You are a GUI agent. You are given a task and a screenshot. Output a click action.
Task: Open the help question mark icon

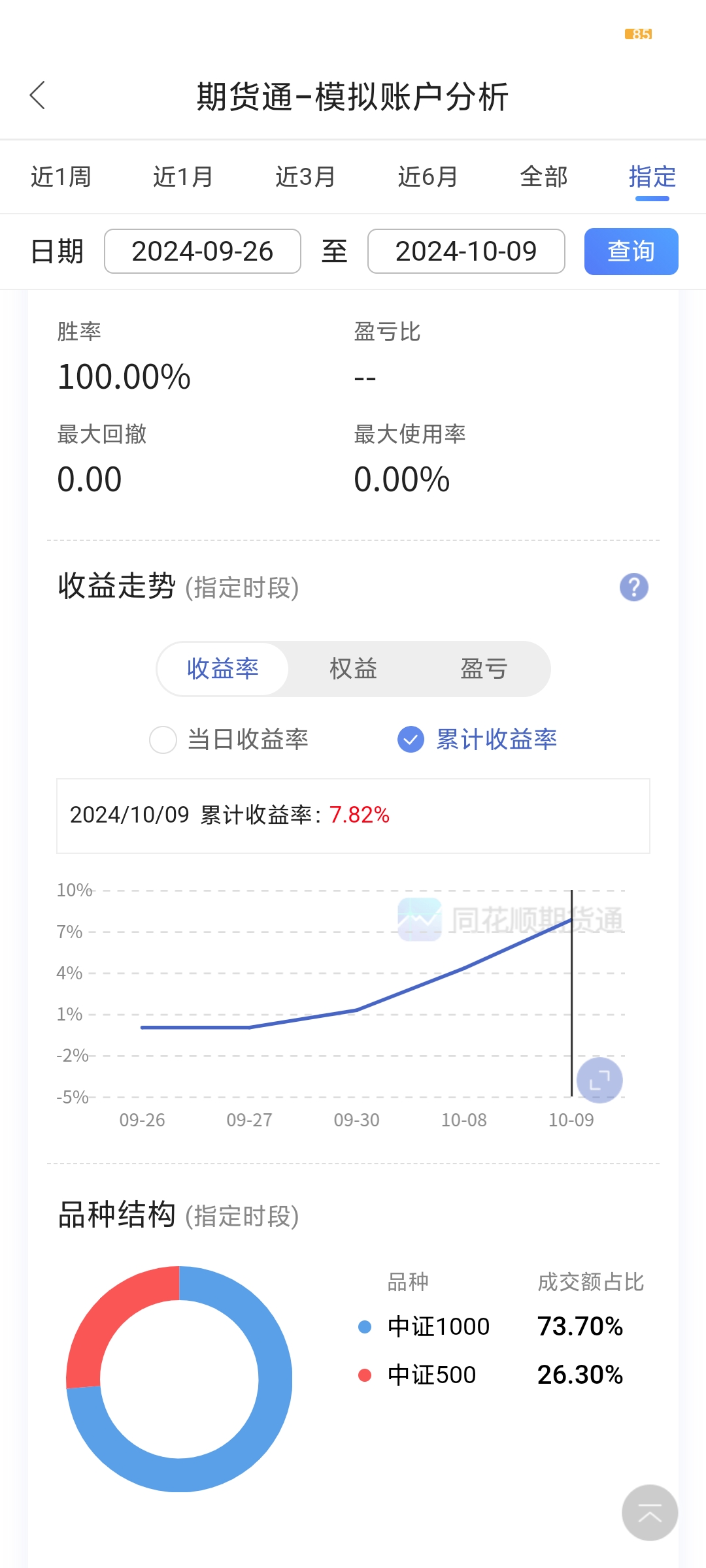pyautogui.click(x=633, y=587)
